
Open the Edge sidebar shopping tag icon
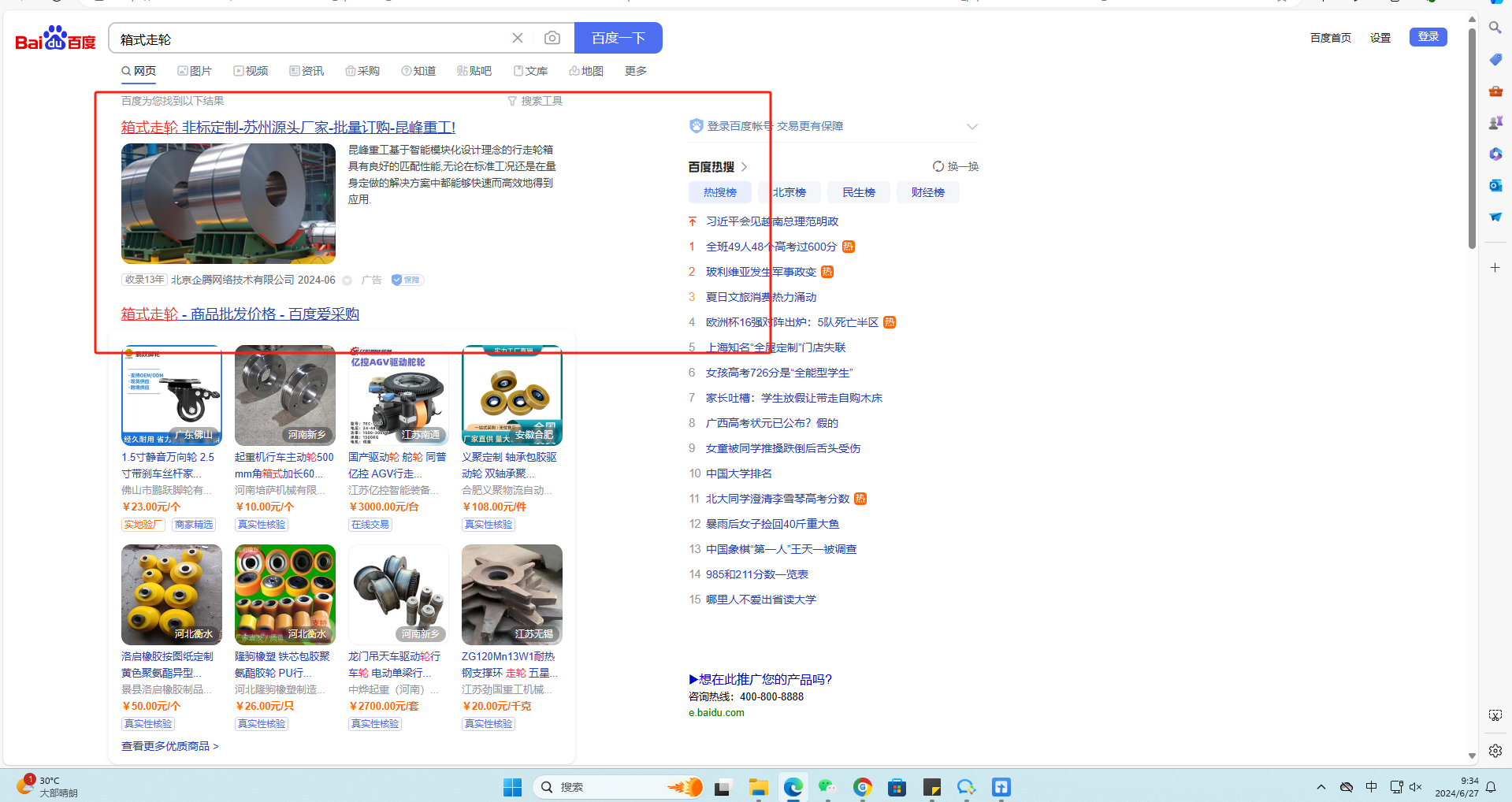click(1495, 59)
